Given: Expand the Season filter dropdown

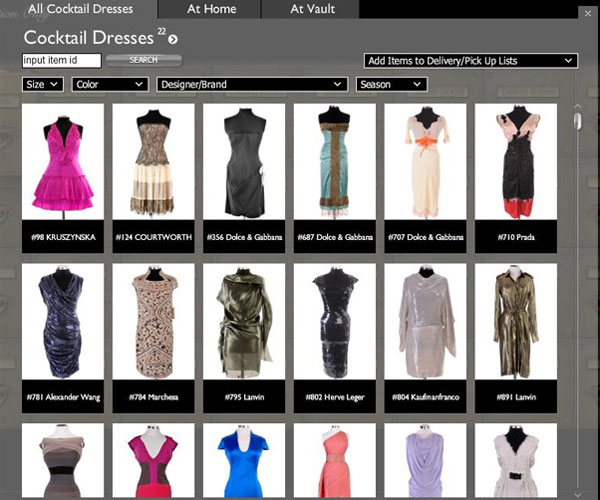Looking at the screenshot, I should pyautogui.click(x=392, y=85).
